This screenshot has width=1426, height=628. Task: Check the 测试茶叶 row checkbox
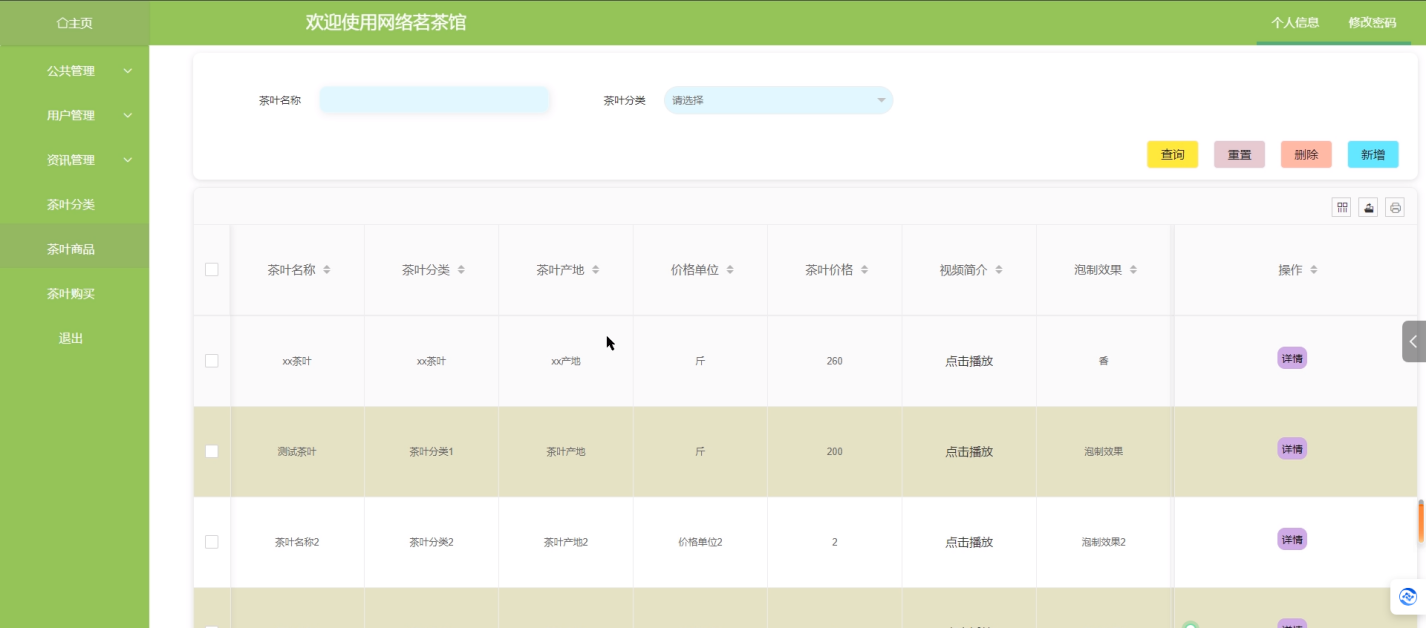click(211, 451)
